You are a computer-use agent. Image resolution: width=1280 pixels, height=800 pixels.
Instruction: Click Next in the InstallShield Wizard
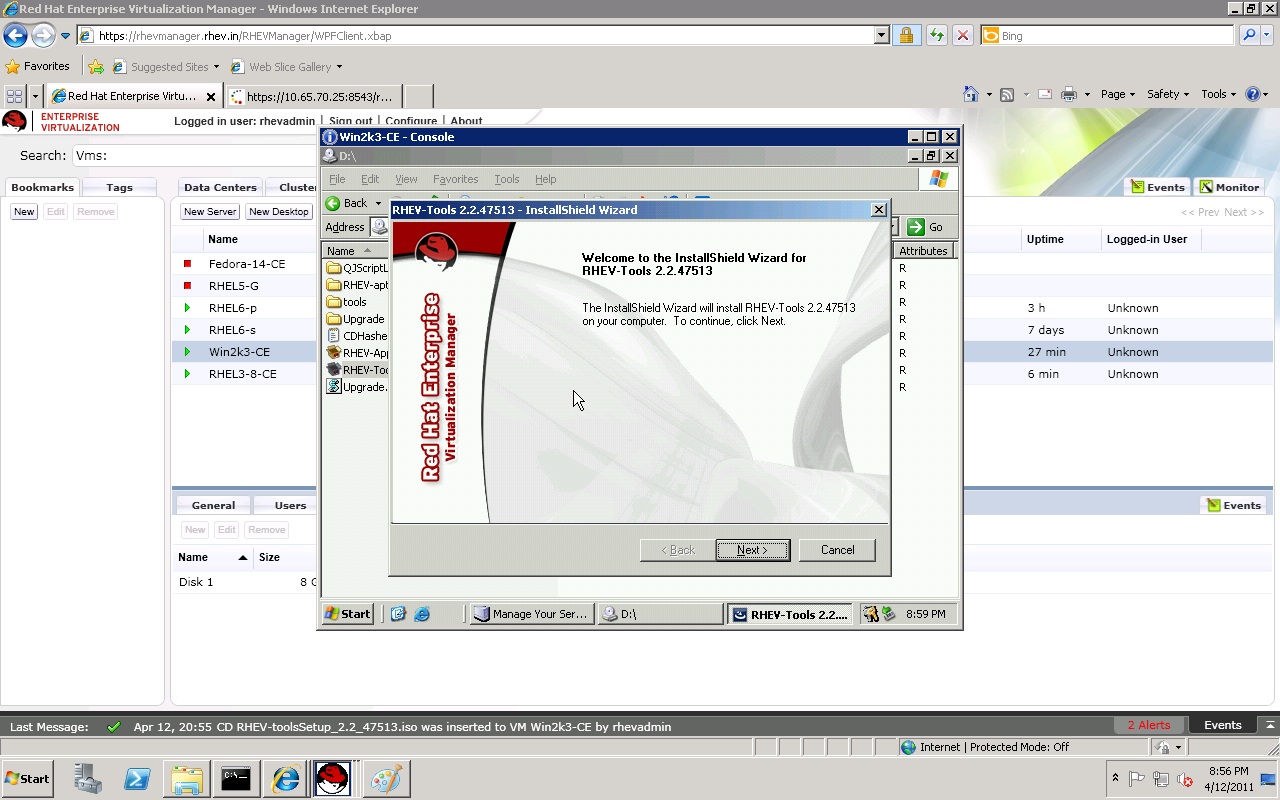tap(752, 550)
